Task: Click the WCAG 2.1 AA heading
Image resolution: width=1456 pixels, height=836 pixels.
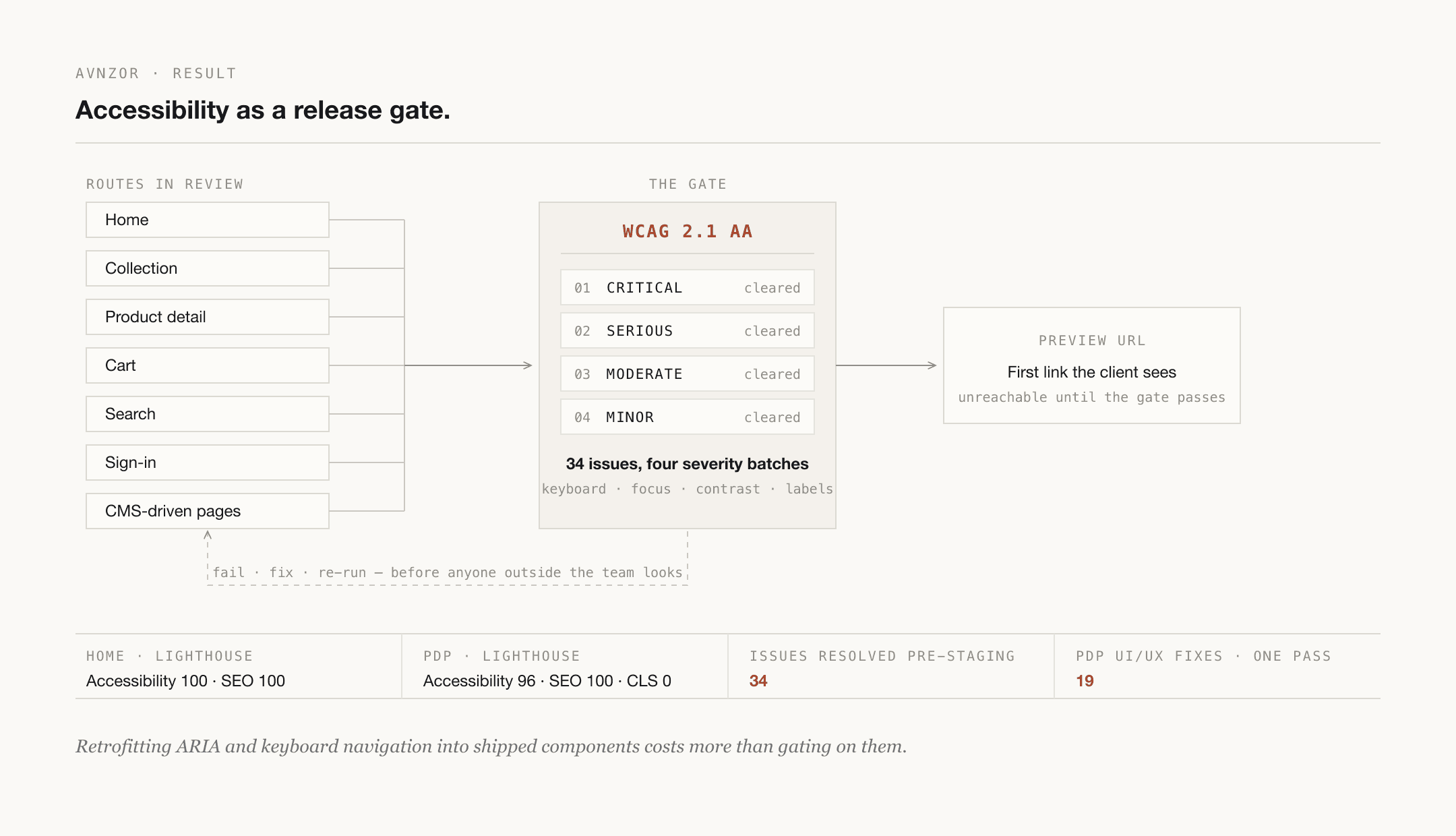Action: coord(688,231)
